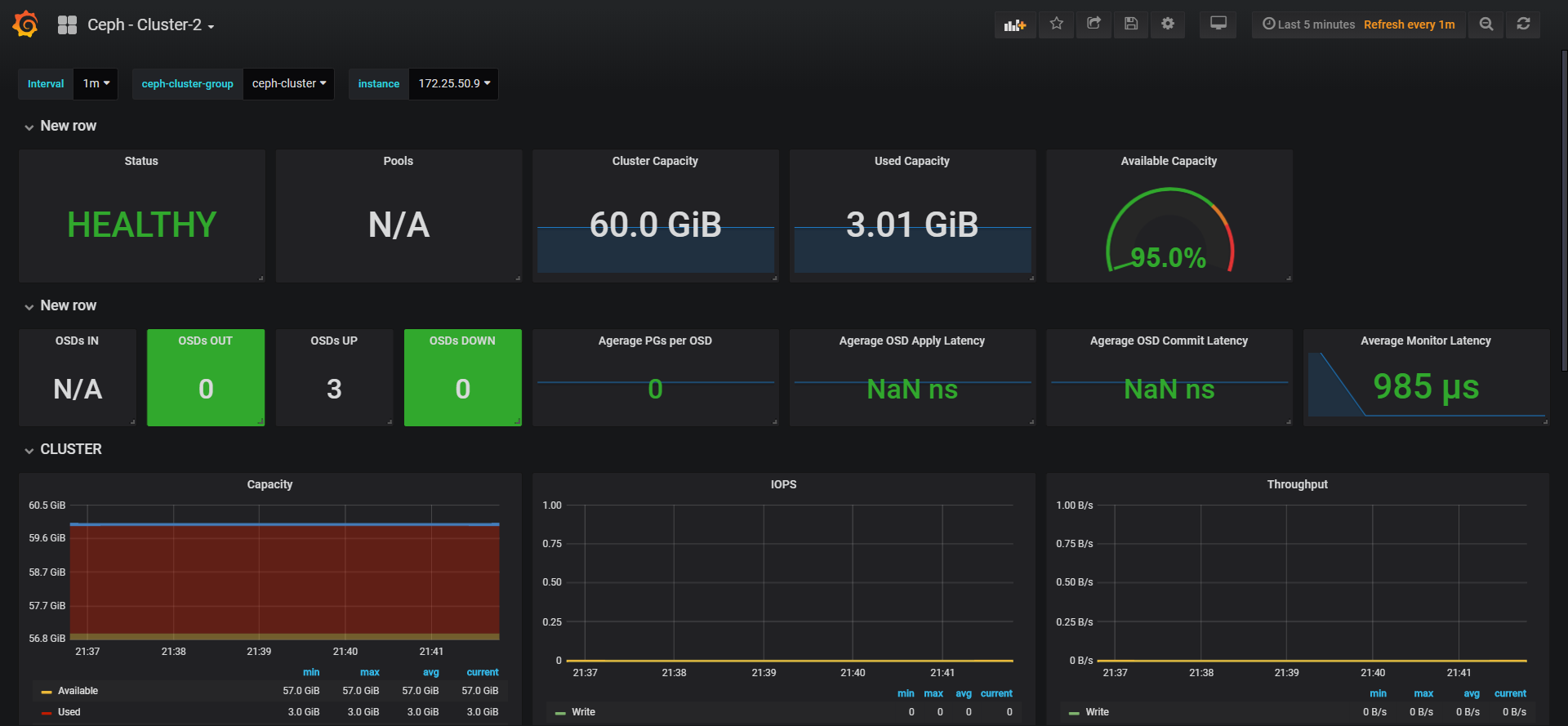
Task: Open the ceph-cluster-group dropdown
Action: [288, 83]
